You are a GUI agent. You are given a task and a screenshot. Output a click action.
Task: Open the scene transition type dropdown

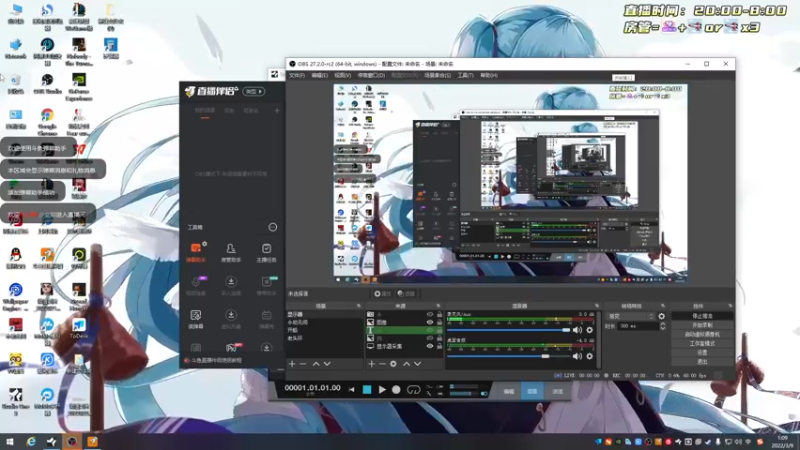pyautogui.click(x=631, y=316)
